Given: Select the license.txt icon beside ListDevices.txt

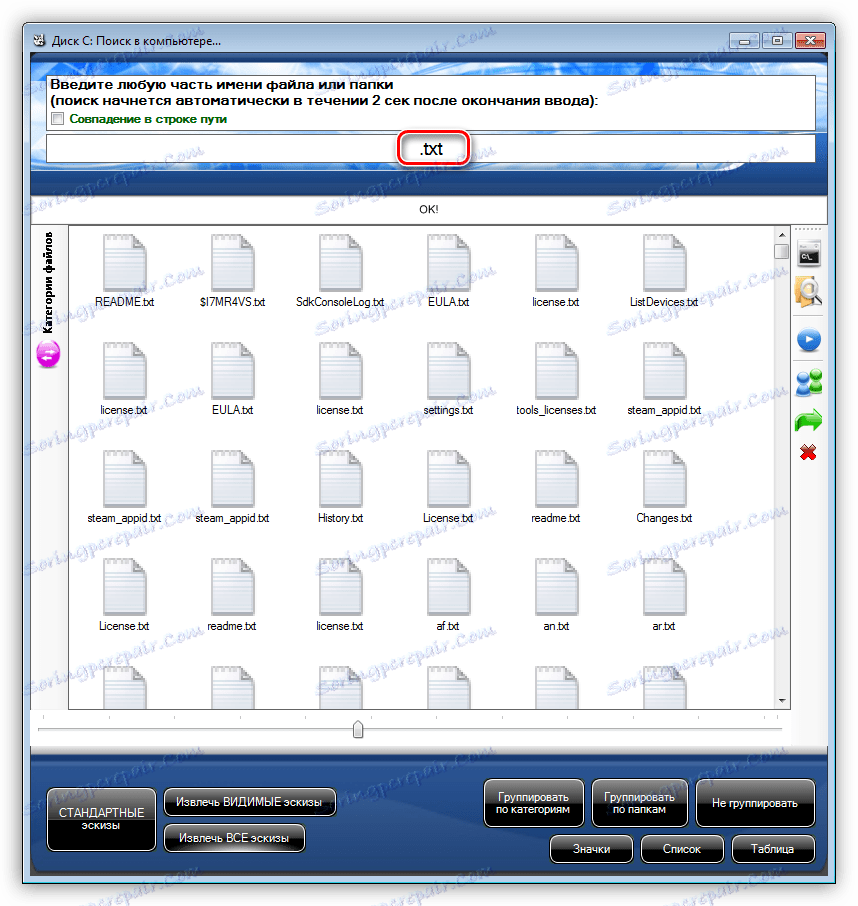Looking at the screenshot, I should click(x=556, y=263).
